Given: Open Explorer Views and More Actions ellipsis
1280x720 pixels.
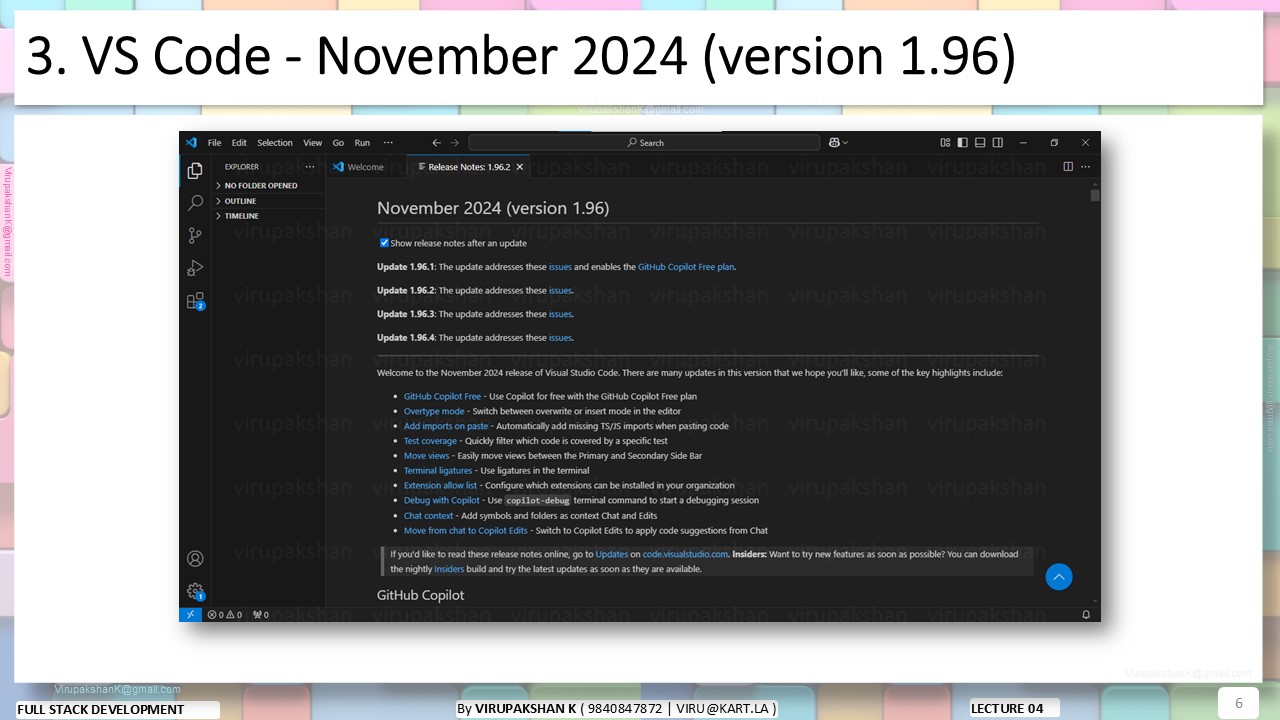Looking at the screenshot, I should (310, 167).
